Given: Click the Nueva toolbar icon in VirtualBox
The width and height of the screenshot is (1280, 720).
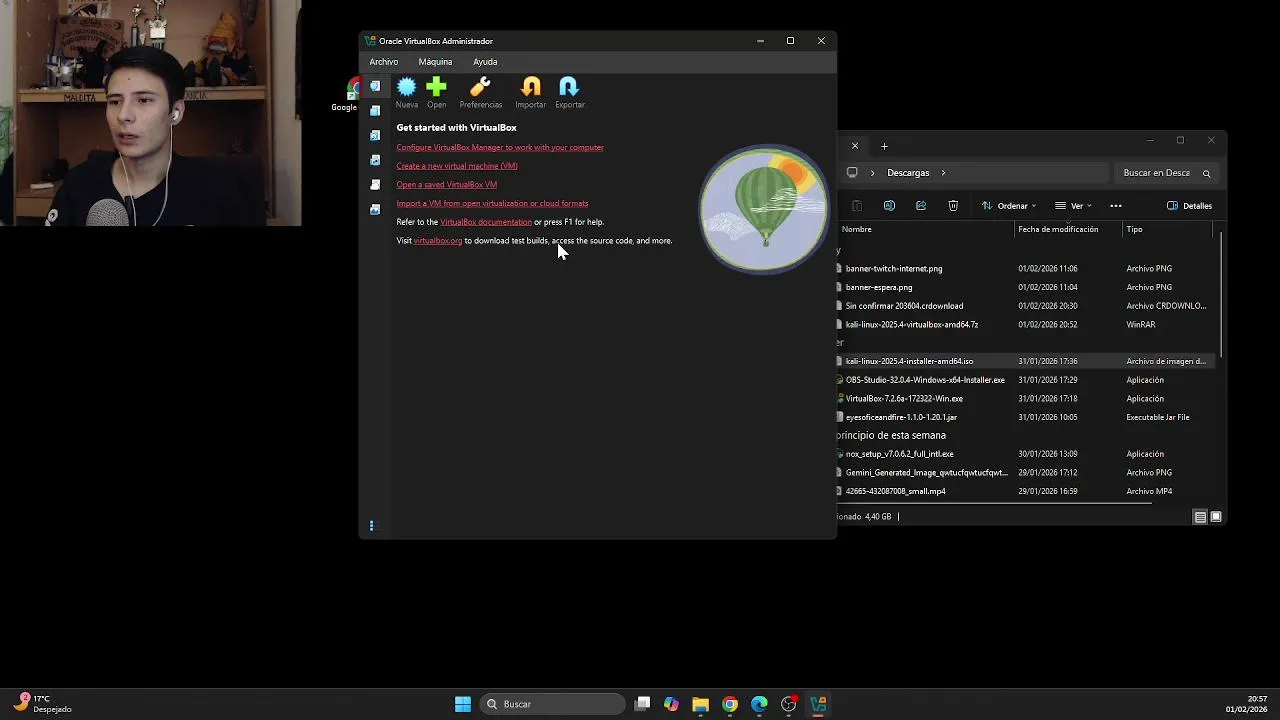Looking at the screenshot, I should click(x=406, y=88).
